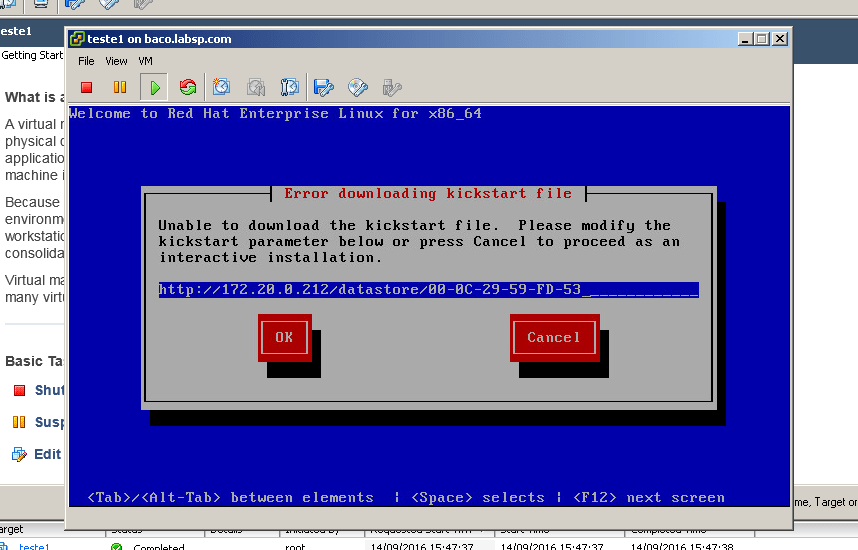Click the kickstart URL input field
The width and height of the screenshot is (858, 550).
pos(428,290)
